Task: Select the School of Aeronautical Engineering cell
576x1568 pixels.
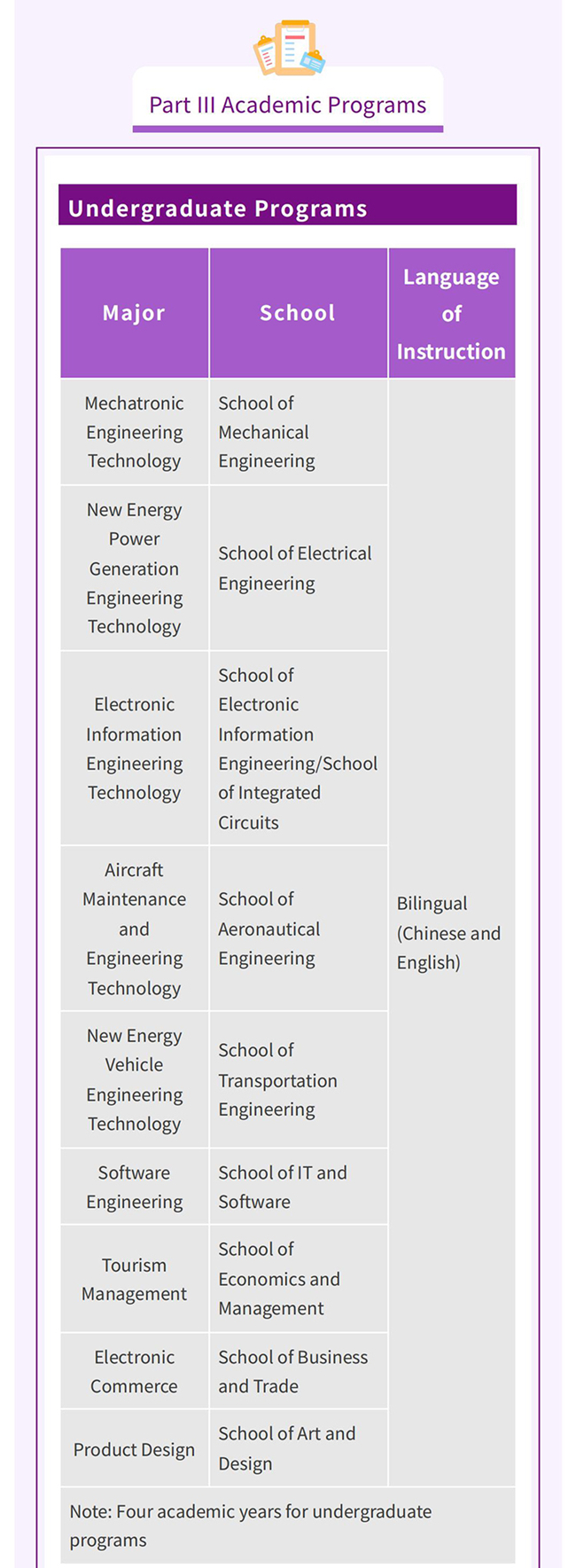Action: (x=298, y=929)
